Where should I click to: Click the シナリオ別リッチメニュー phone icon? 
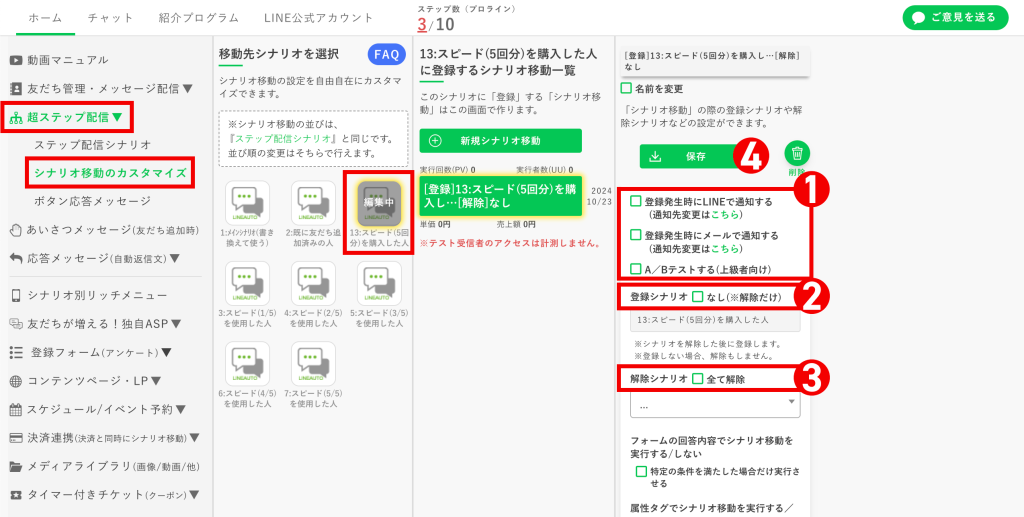[x=16, y=296]
